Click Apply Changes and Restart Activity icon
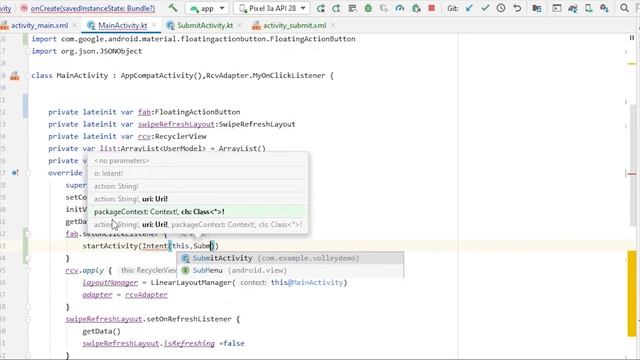Viewport: 640px width, 360px height. (x=336, y=8)
